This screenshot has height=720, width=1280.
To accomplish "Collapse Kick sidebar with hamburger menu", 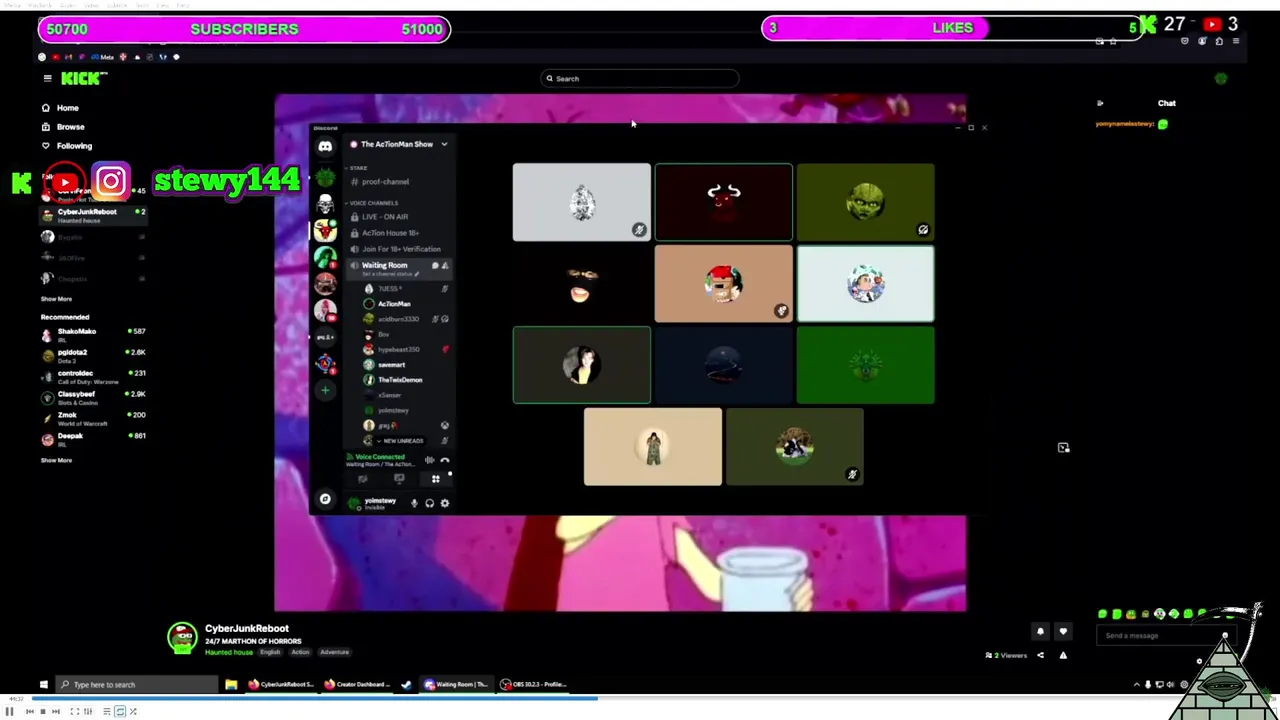I will tap(47, 78).
